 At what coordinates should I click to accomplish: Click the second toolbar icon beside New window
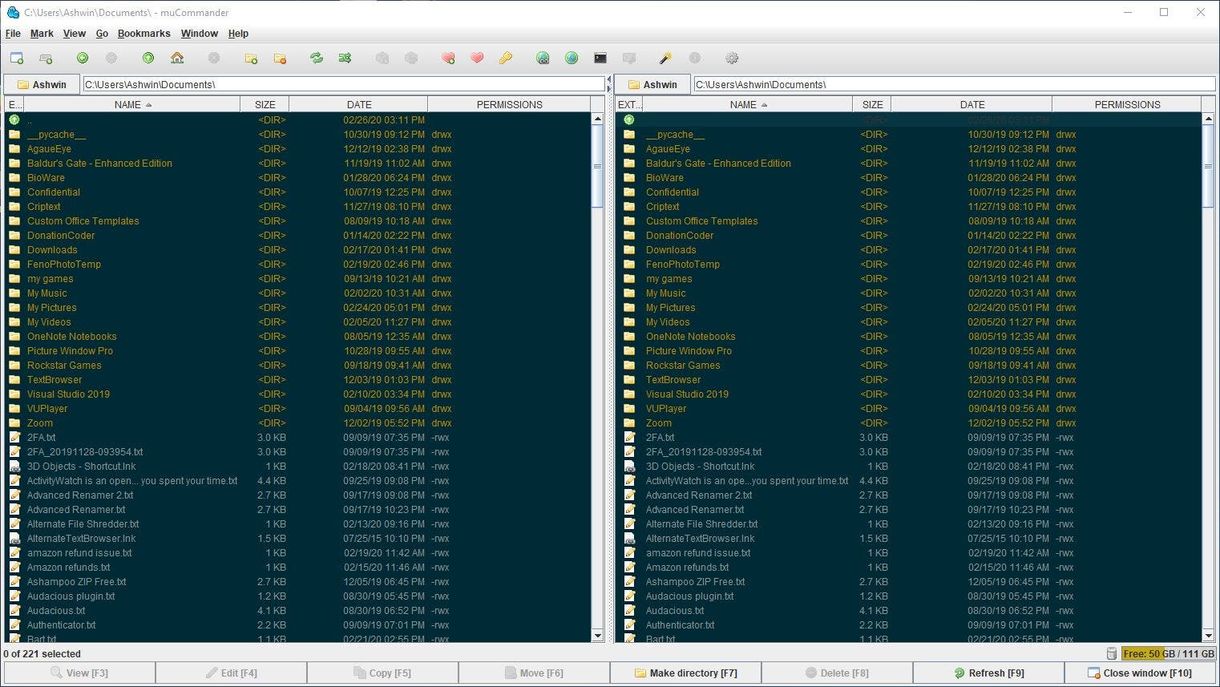(46, 58)
